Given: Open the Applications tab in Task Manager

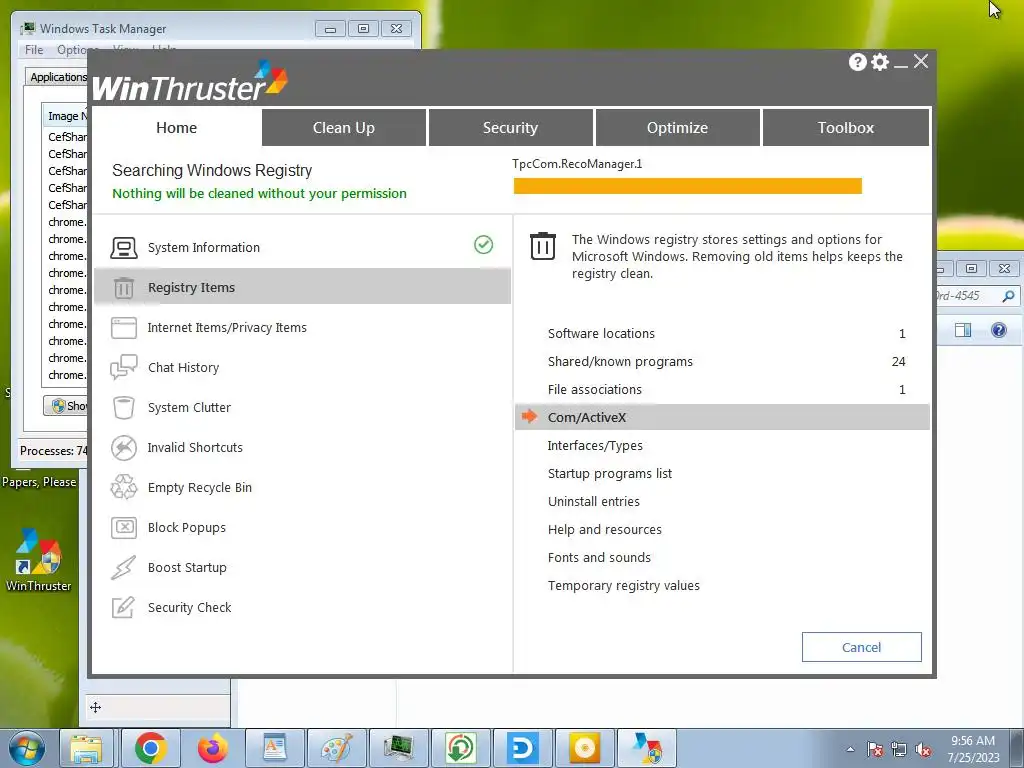Looking at the screenshot, I should tap(57, 76).
